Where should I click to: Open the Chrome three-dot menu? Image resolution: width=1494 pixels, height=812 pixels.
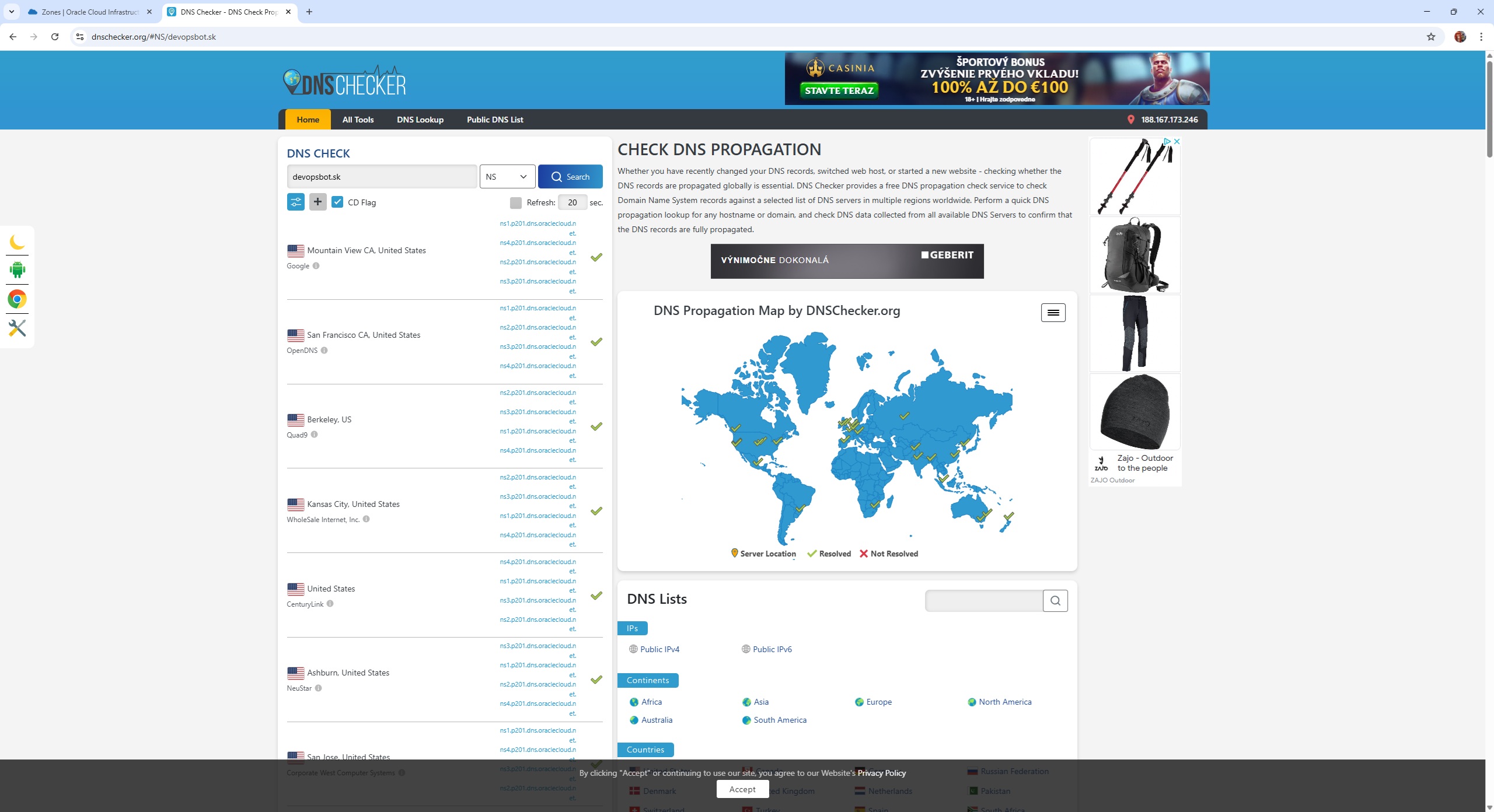(1481, 37)
